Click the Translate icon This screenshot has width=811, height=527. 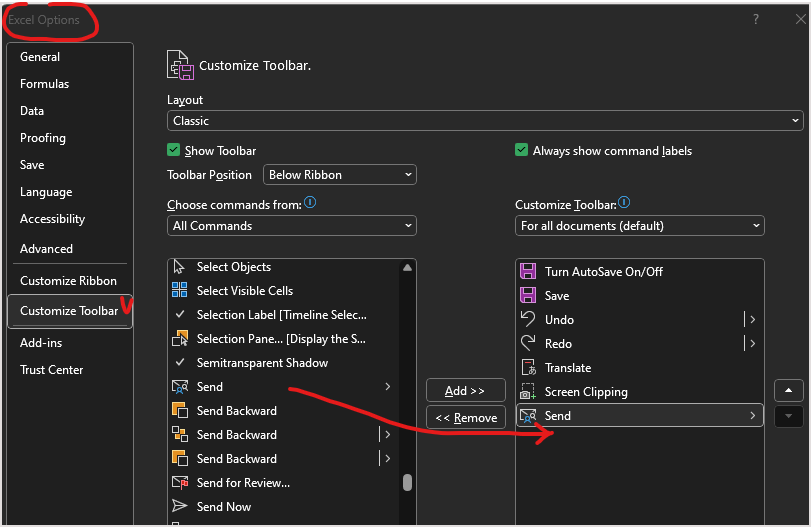pos(528,367)
